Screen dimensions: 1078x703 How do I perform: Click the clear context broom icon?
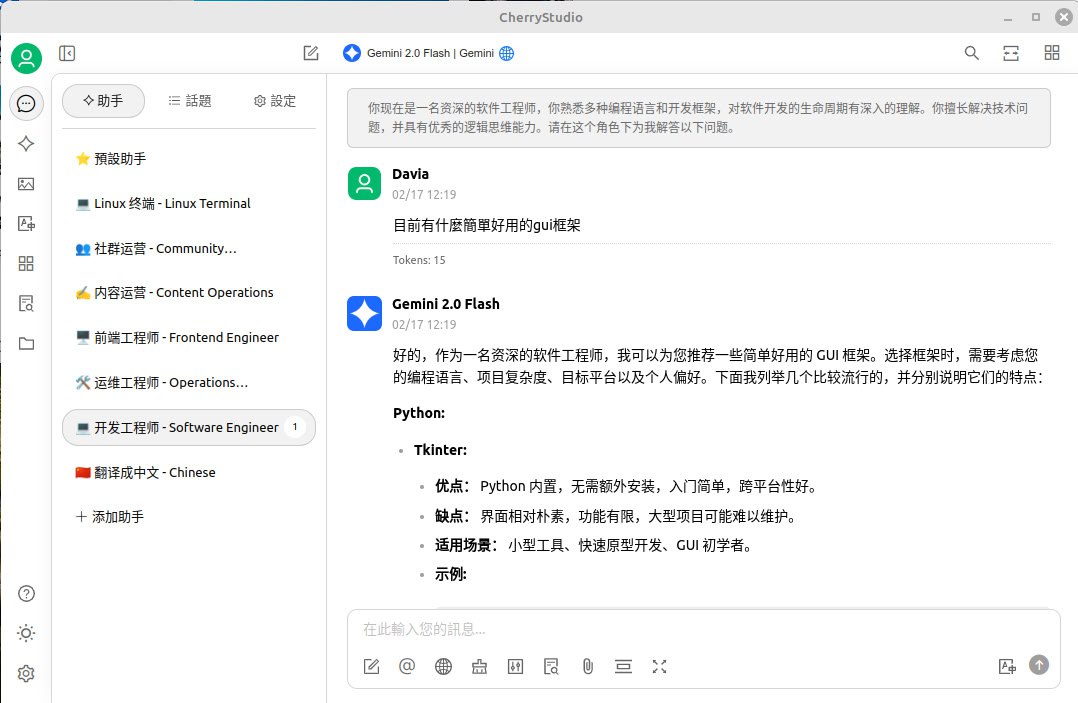coord(479,666)
